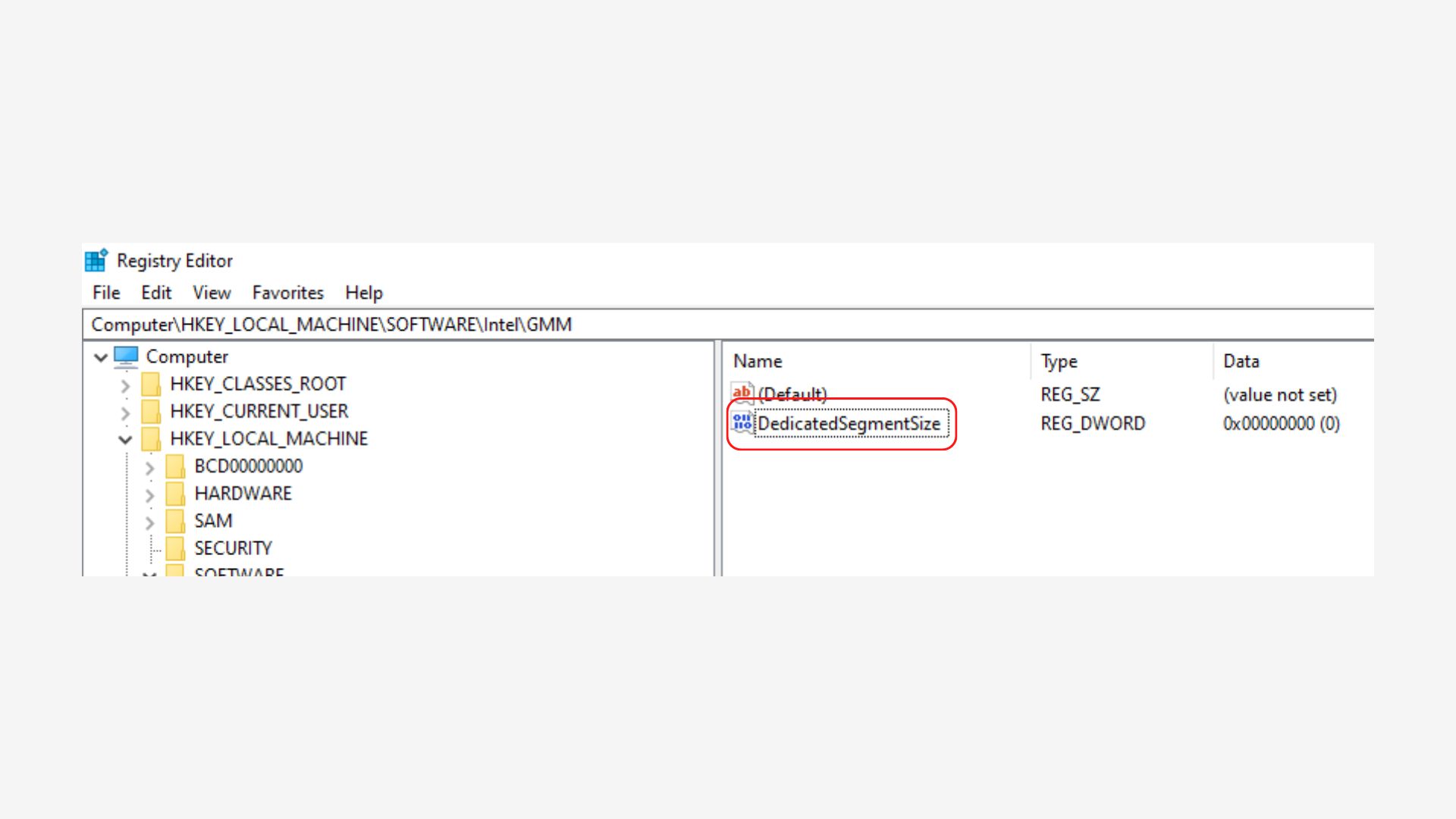The image size is (1456, 819).
Task: Click the HKEY_CURRENT_USER folder icon
Action: coord(151,412)
